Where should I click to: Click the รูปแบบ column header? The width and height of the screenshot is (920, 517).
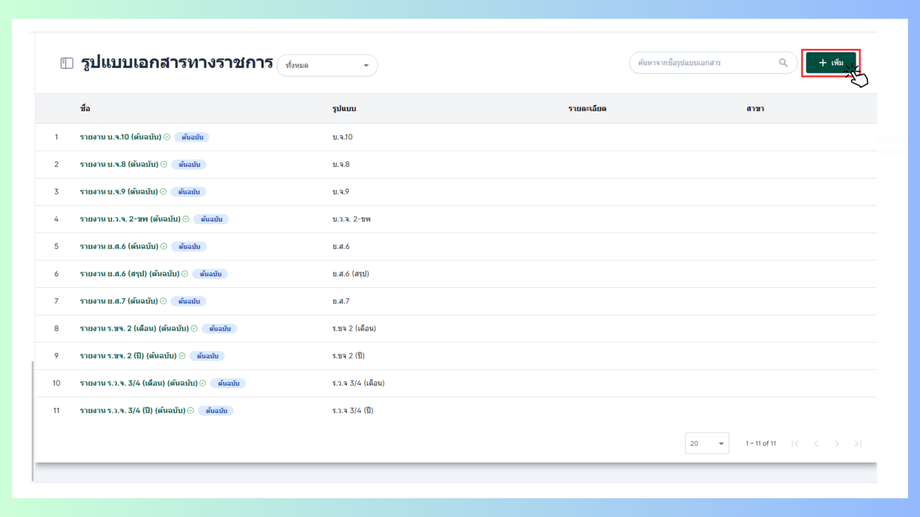pyautogui.click(x=344, y=109)
